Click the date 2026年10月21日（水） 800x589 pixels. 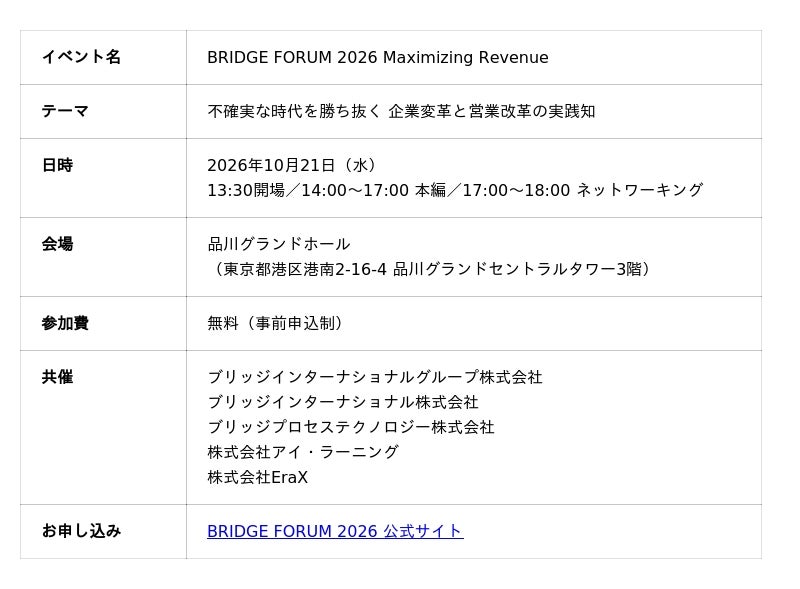pos(294,165)
